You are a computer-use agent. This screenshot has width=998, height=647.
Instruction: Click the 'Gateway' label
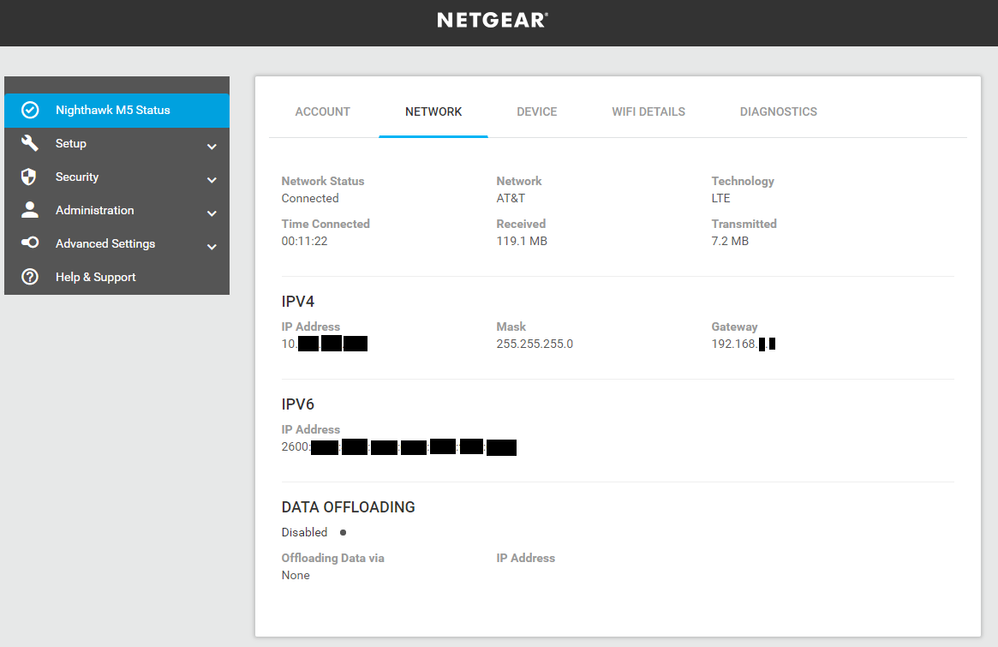tap(734, 327)
